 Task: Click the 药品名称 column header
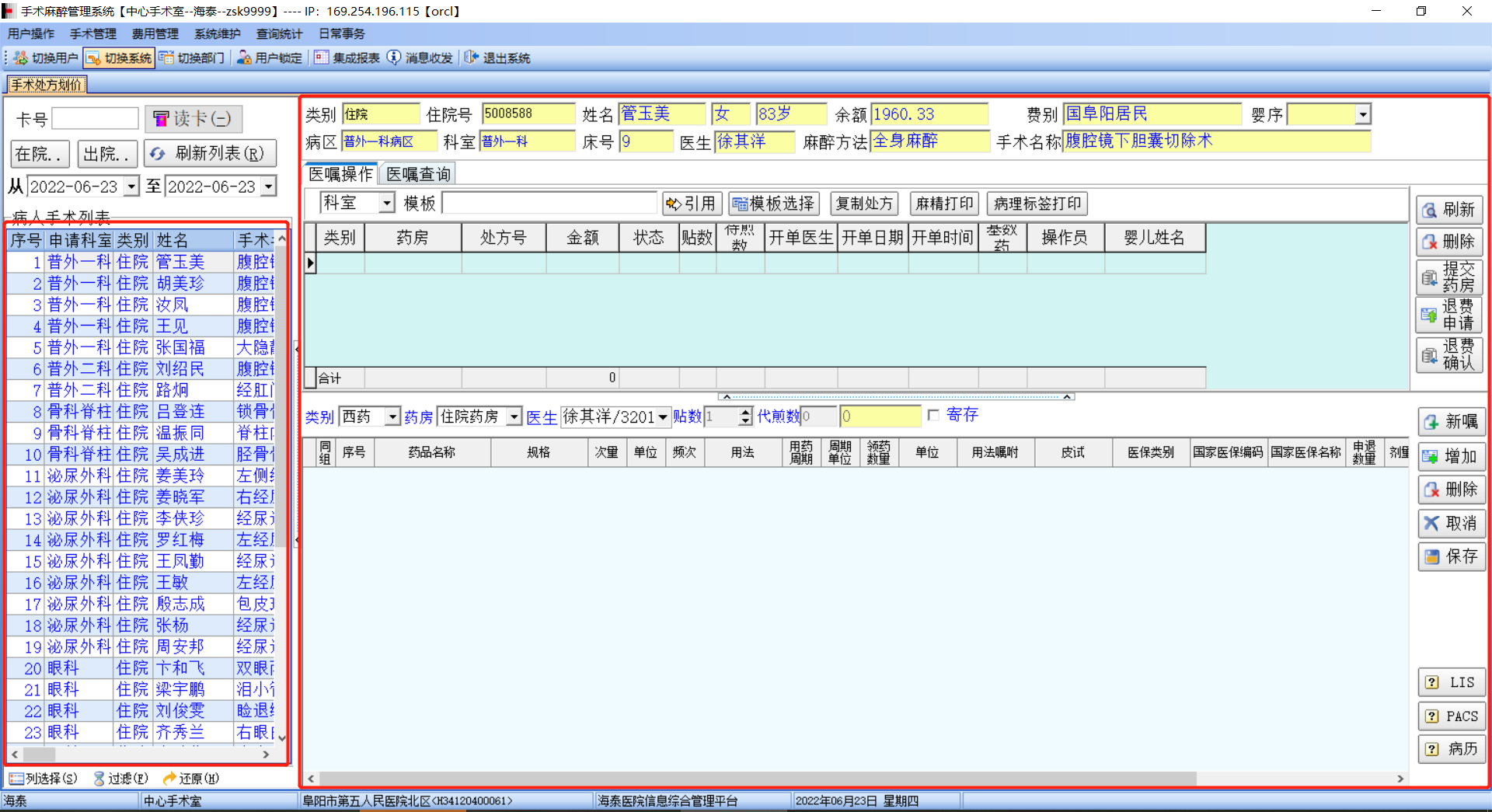432,452
